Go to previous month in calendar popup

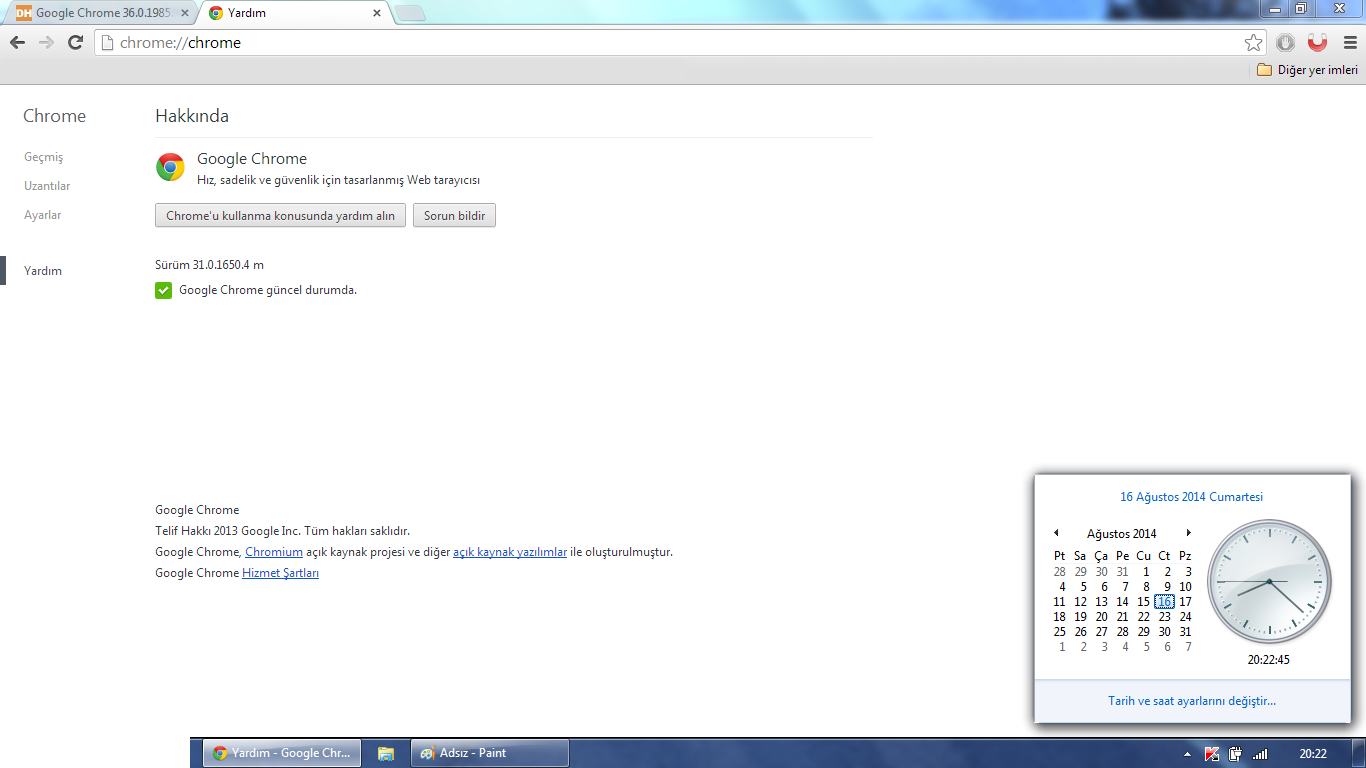(x=1056, y=533)
